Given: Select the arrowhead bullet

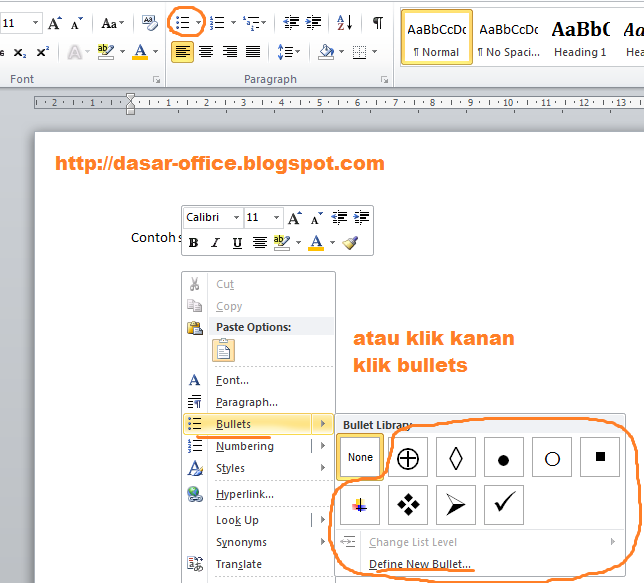Looking at the screenshot, I should [x=456, y=505].
